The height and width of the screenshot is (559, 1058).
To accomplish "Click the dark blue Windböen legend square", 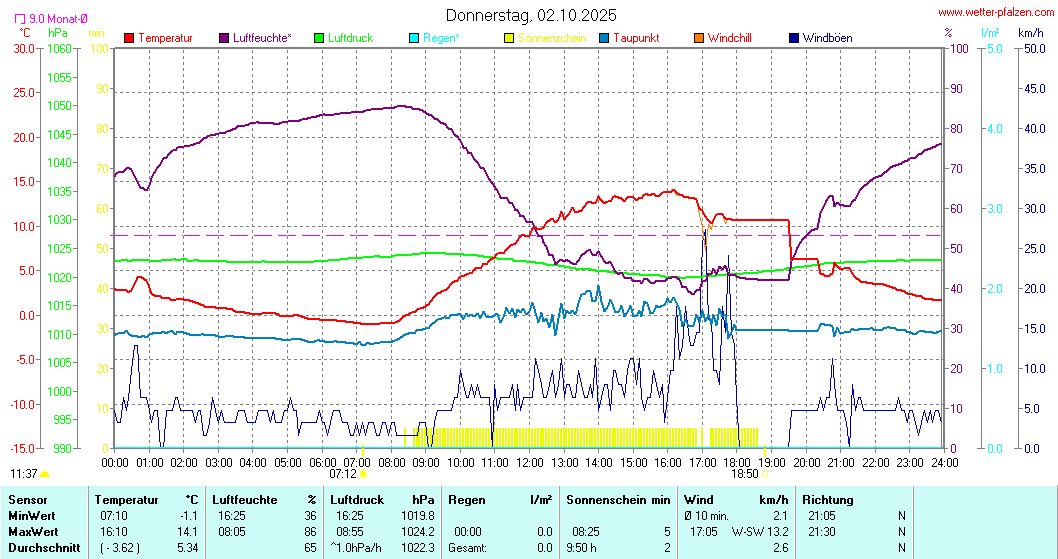I will click(794, 38).
